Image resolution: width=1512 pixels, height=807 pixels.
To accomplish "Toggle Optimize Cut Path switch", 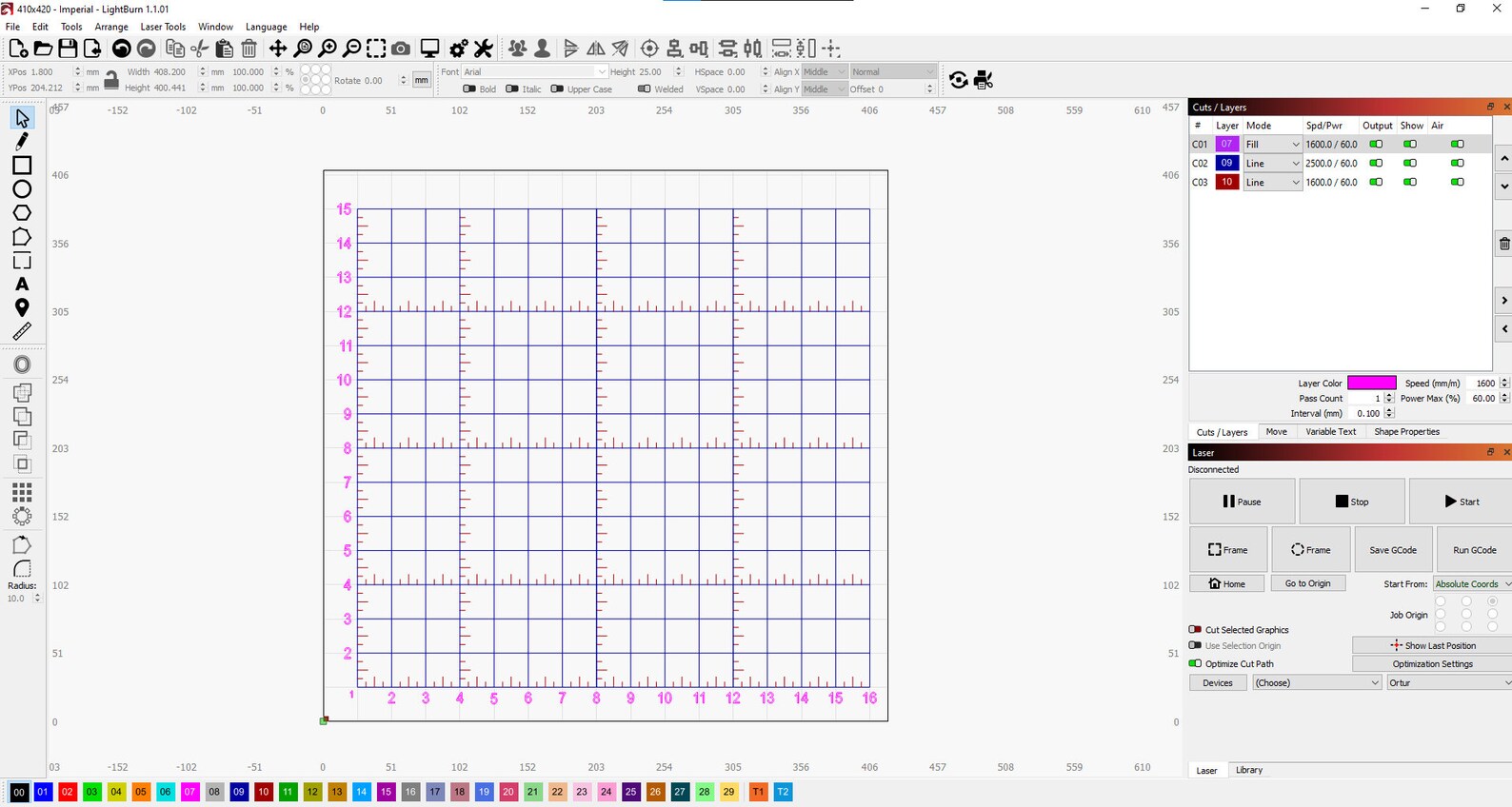I will coord(1195,664).
